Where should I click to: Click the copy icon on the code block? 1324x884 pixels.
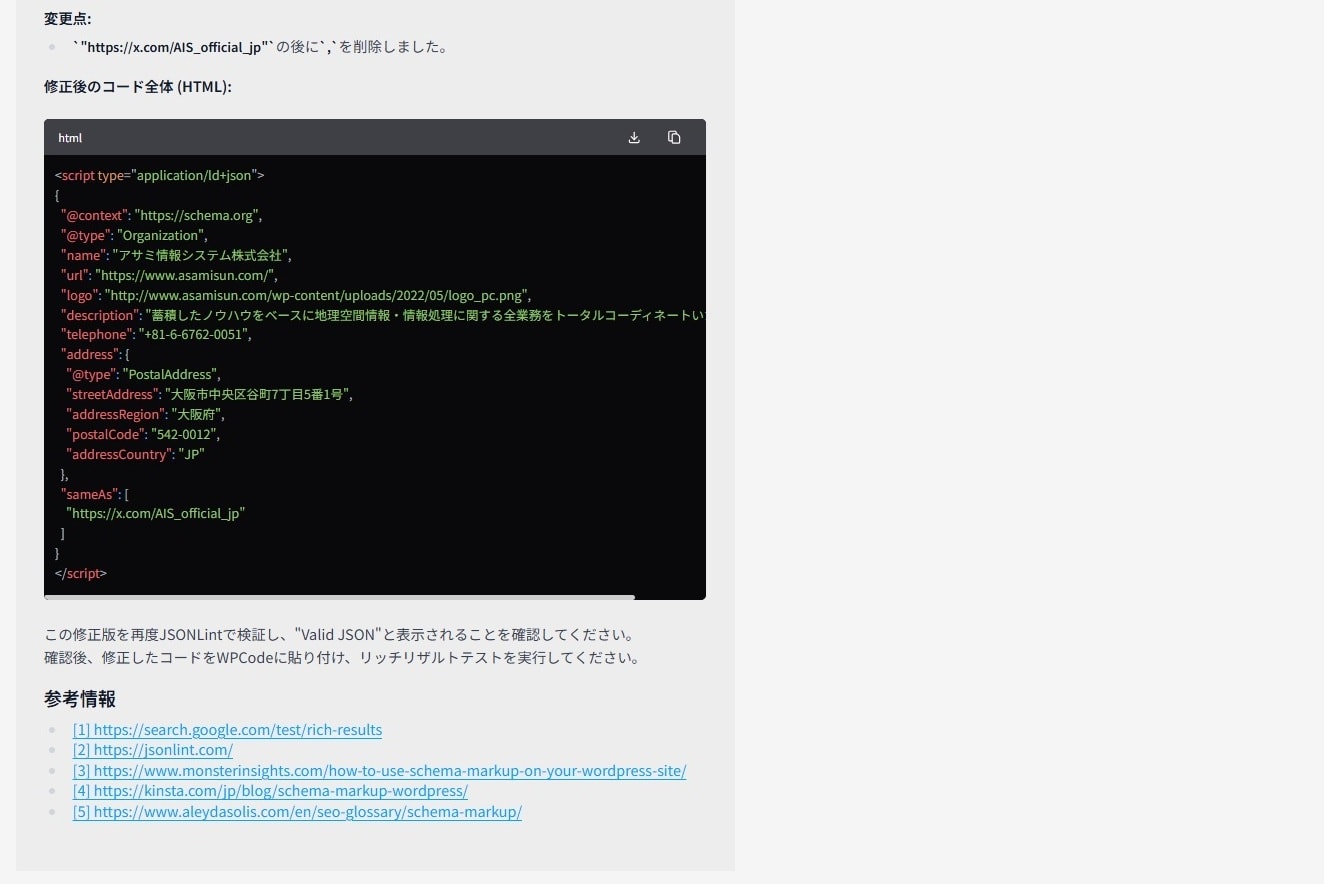click(x=674, y=137)
